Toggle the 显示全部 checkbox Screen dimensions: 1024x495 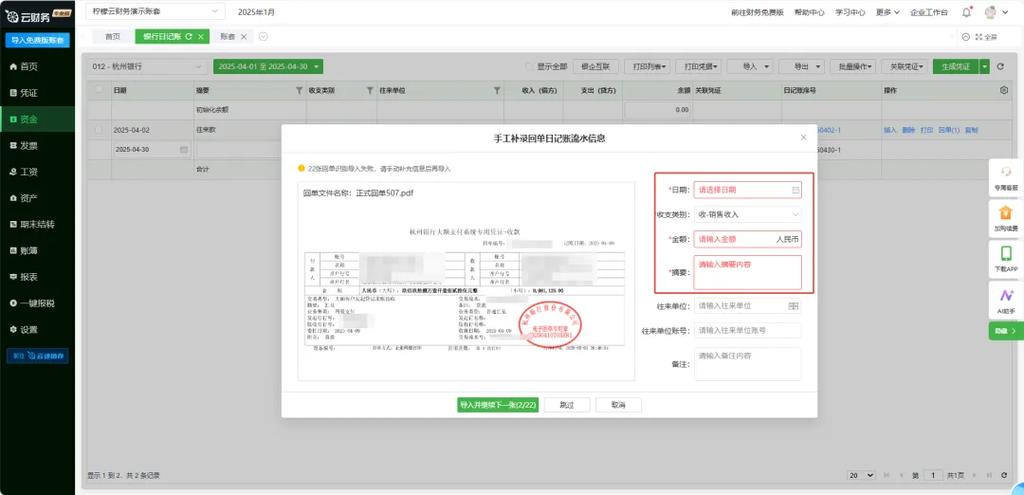(530, 67)
